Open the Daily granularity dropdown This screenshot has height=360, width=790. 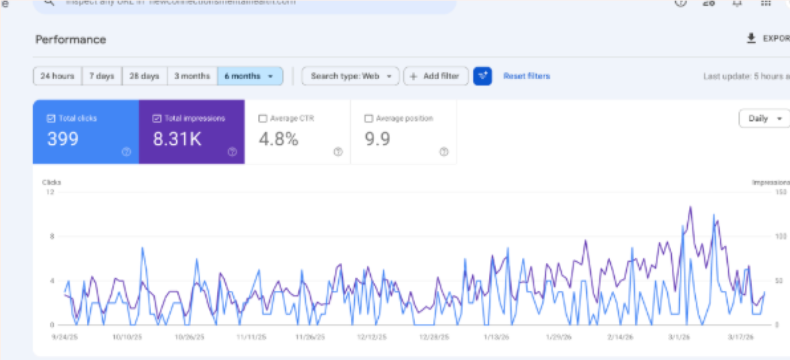(x=765, y=119)
